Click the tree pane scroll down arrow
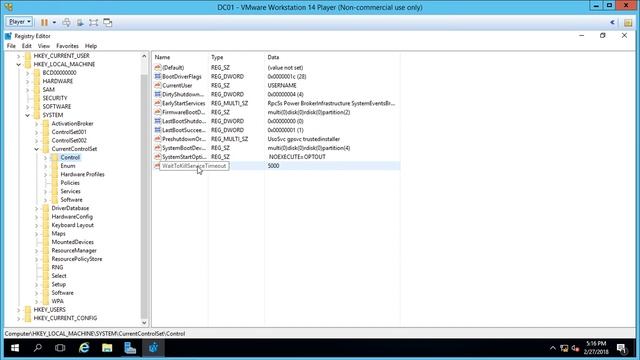 tap(144, 322)
